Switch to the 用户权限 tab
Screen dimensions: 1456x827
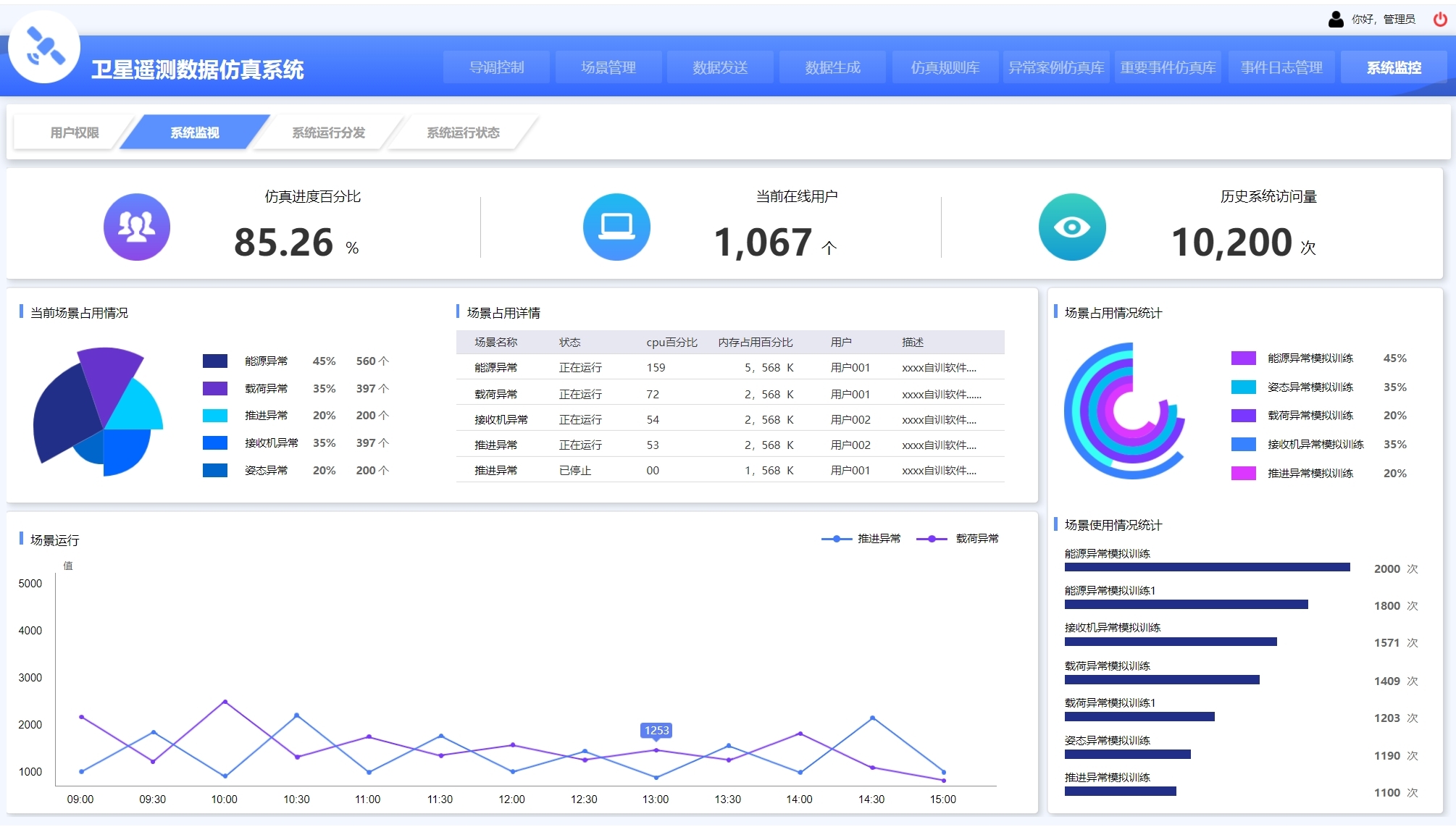point(75,133)
